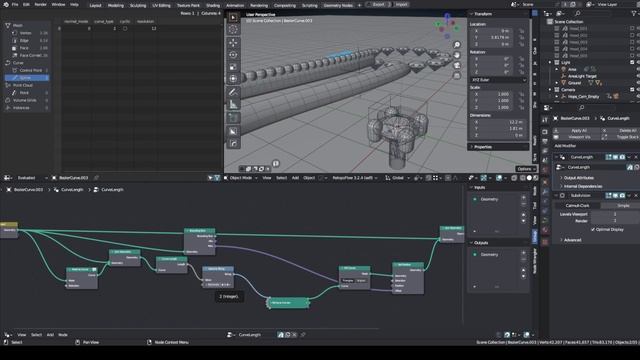Select the Annotate pencil tool

tap(233, 92)
